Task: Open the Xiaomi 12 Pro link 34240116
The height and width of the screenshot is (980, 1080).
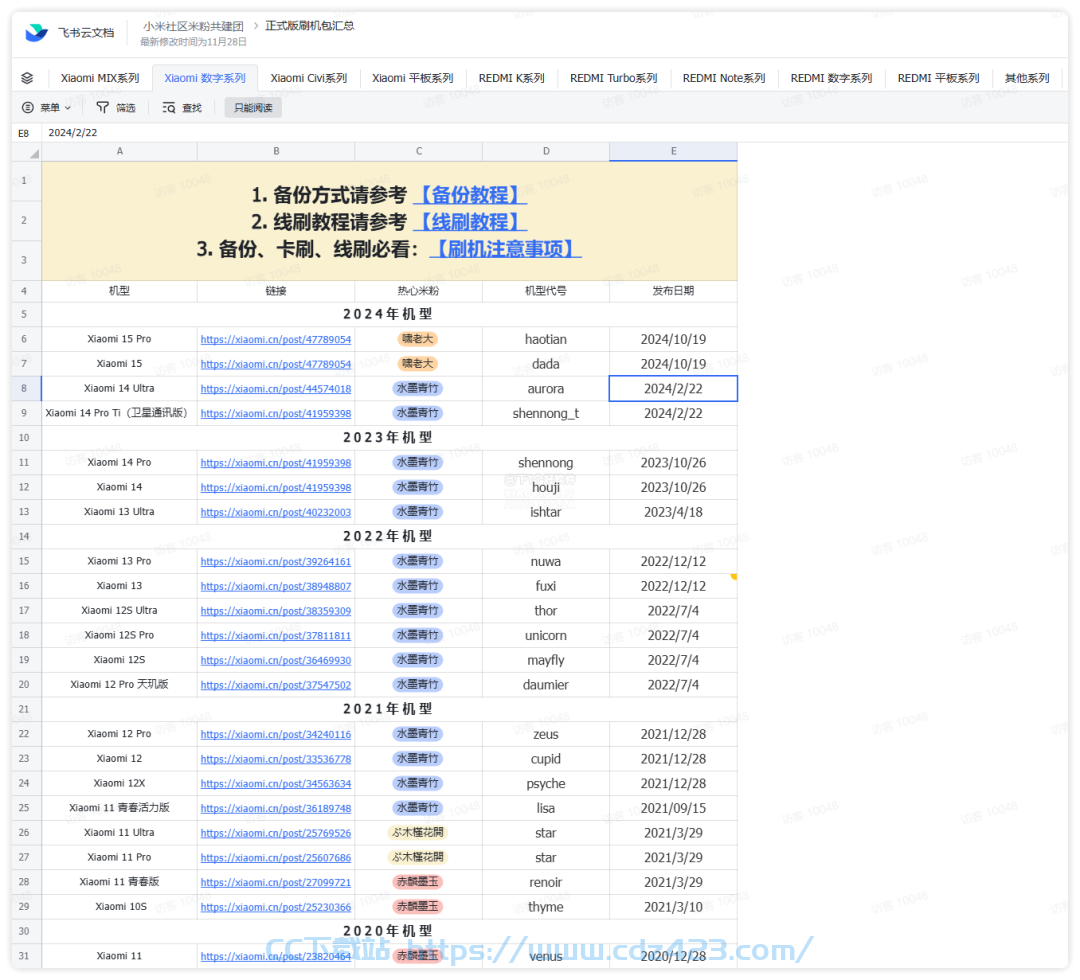Action: pyautogui.click(x=276, y=735)
